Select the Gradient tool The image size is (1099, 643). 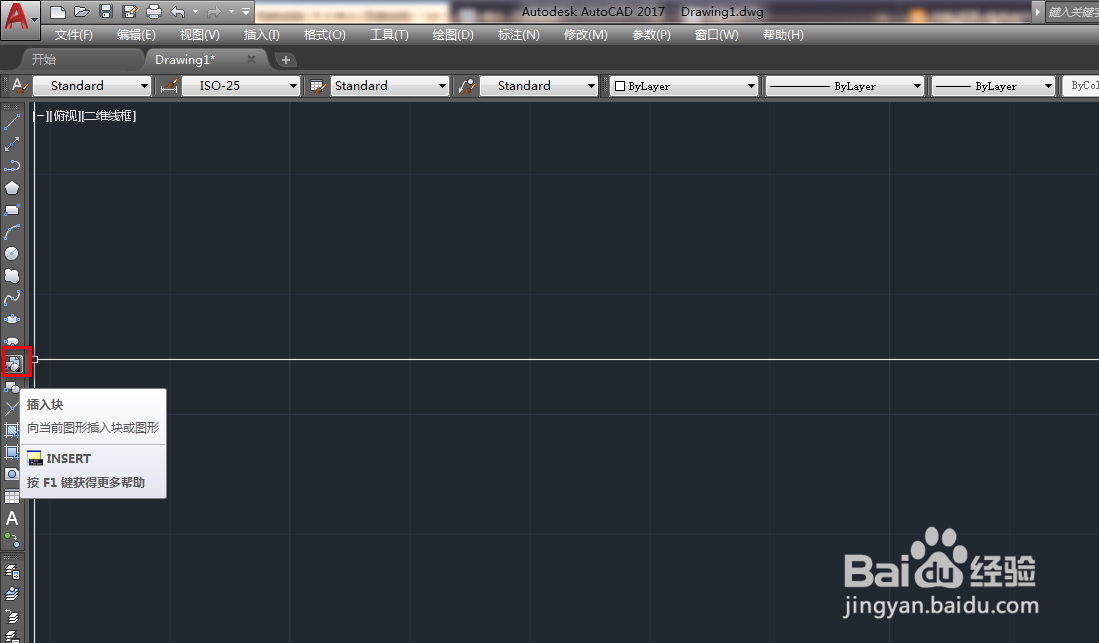coord(12,452)
